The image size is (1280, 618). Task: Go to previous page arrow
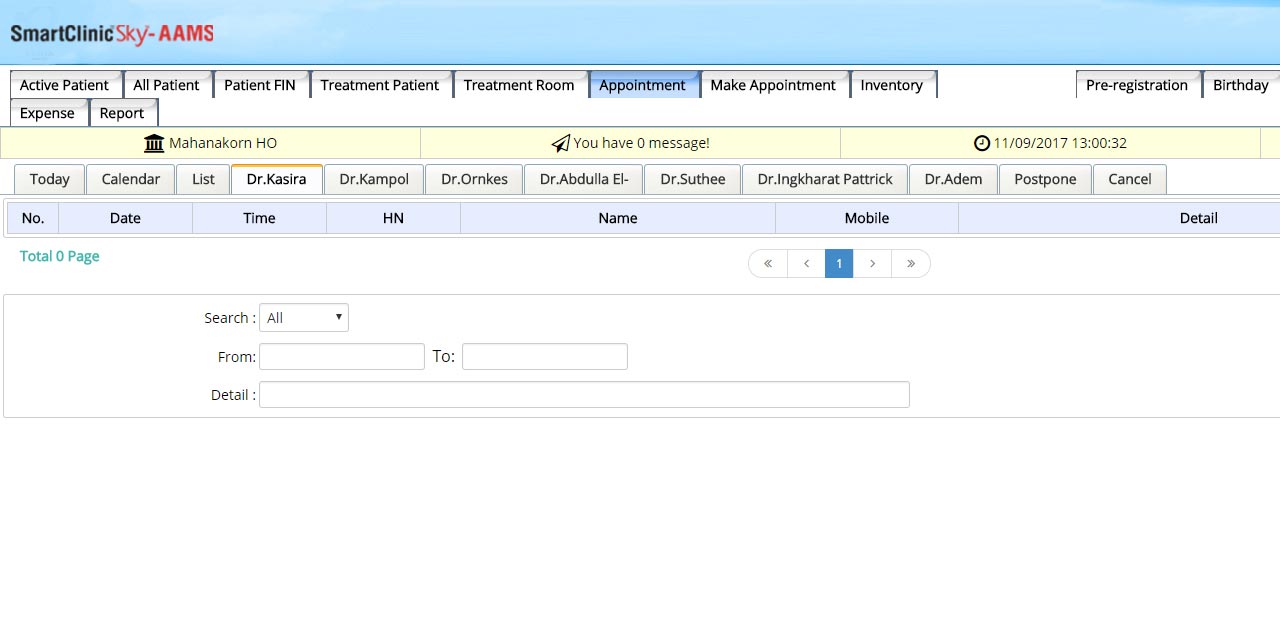coord(806,263)
